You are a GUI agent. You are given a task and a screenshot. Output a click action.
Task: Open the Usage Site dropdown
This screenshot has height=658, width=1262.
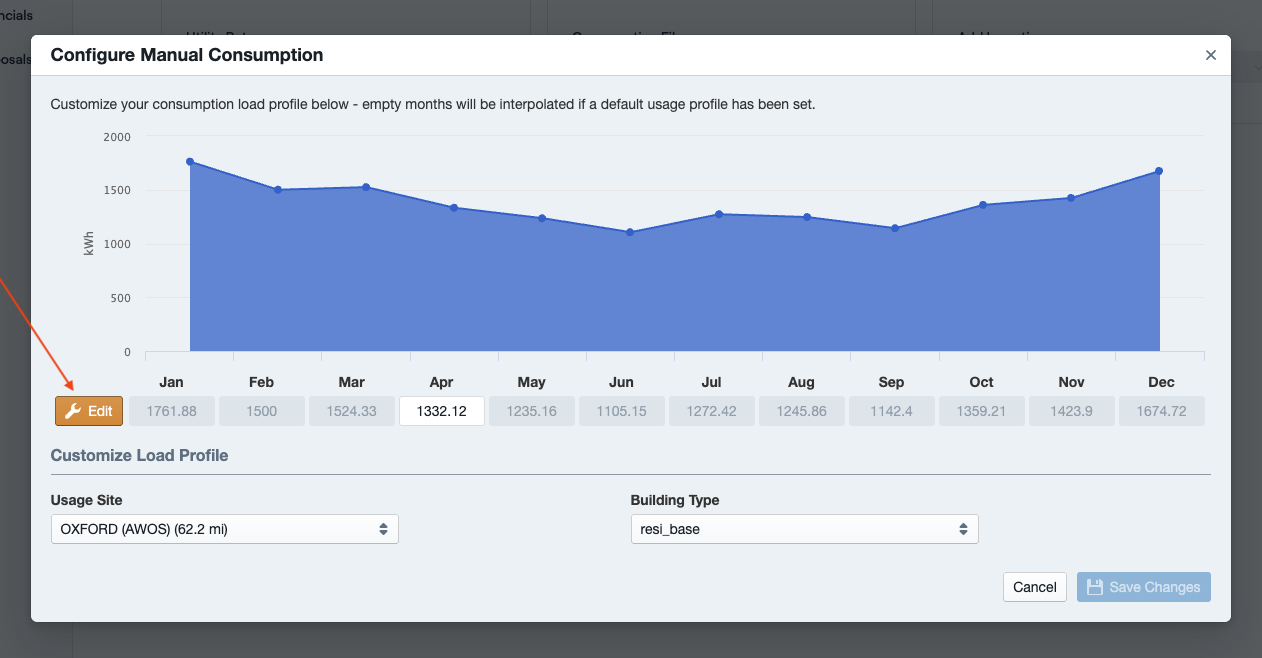click(x=224, y=529)
